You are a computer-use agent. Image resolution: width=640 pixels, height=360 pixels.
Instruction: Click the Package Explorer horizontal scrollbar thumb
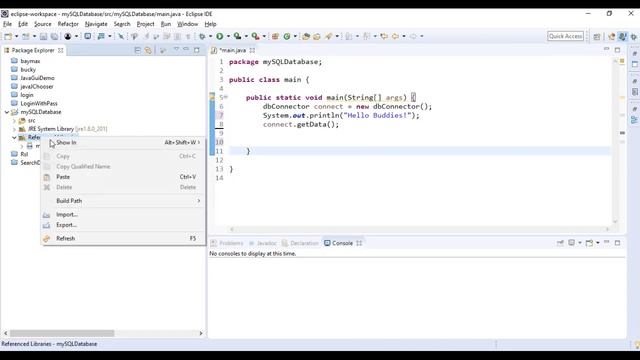(62, 333)
